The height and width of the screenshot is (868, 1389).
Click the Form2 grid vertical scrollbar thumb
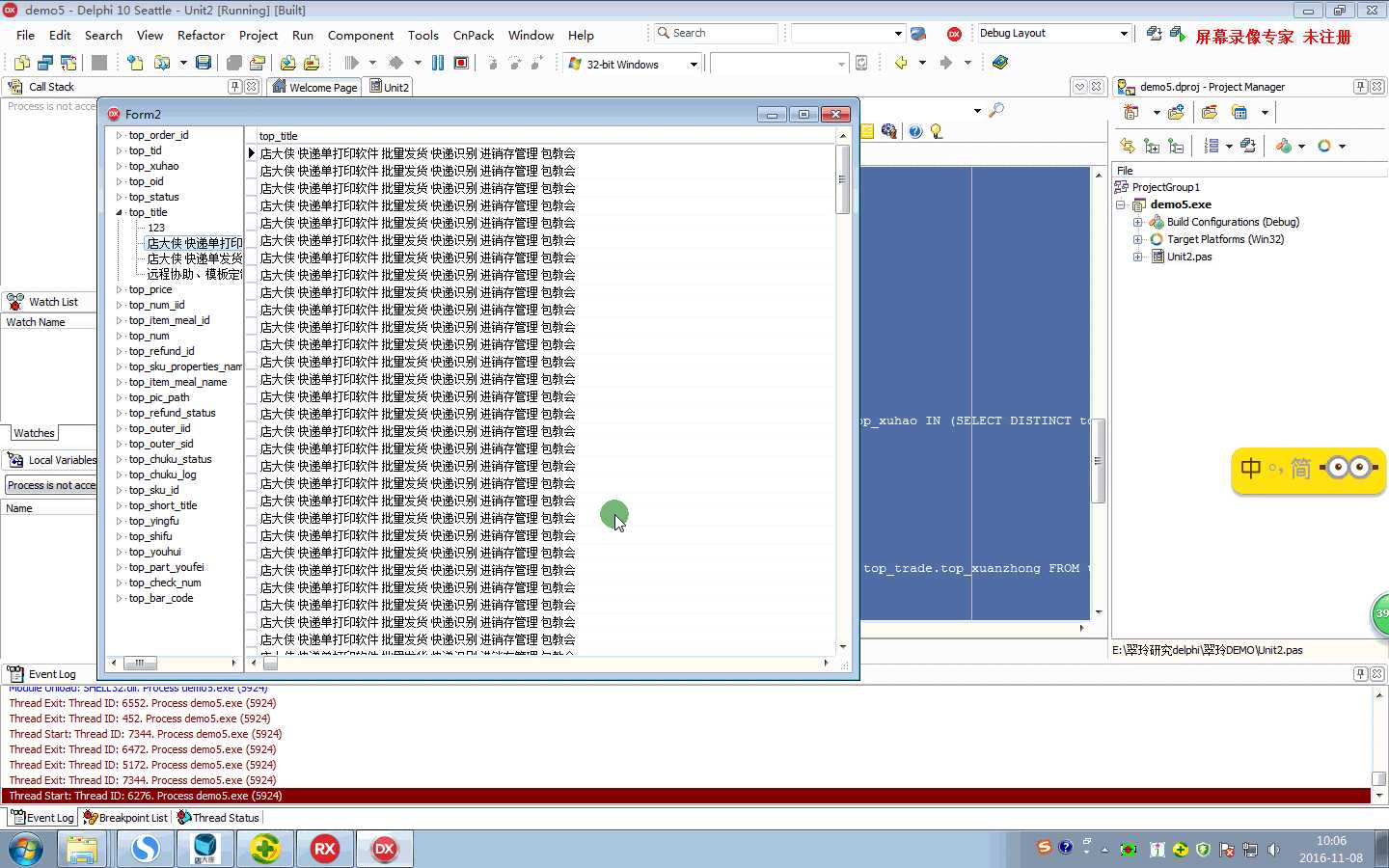click(842, 178)
